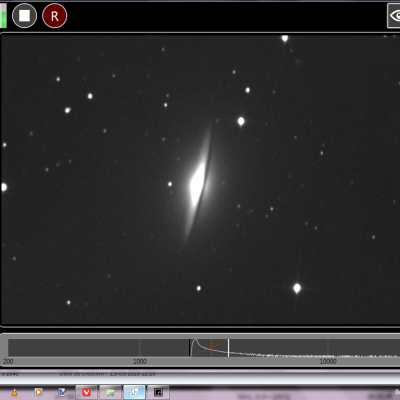Open the black square app taskbar icon

point(158,392)
